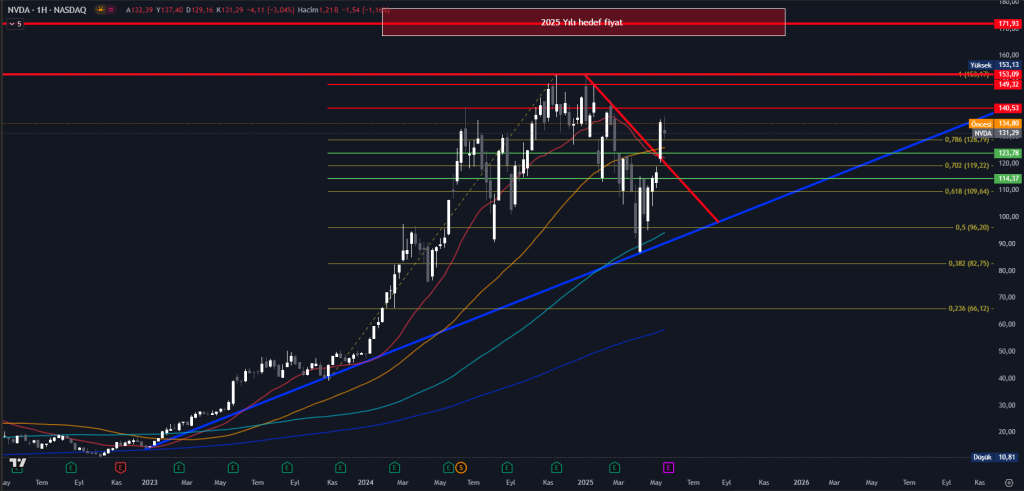Viewport: 1024px width, 491px height.
Task: Expand the collapsed indicators legend showing 5
Action: point(14,24)
